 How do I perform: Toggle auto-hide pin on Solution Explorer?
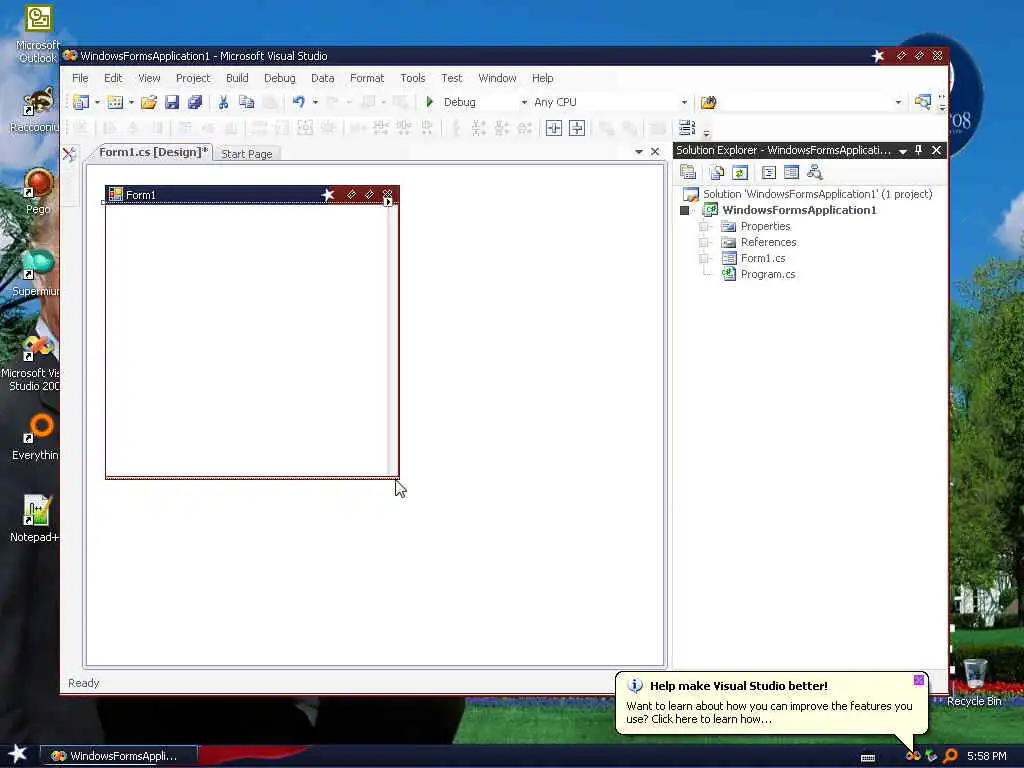coord(918,150)
